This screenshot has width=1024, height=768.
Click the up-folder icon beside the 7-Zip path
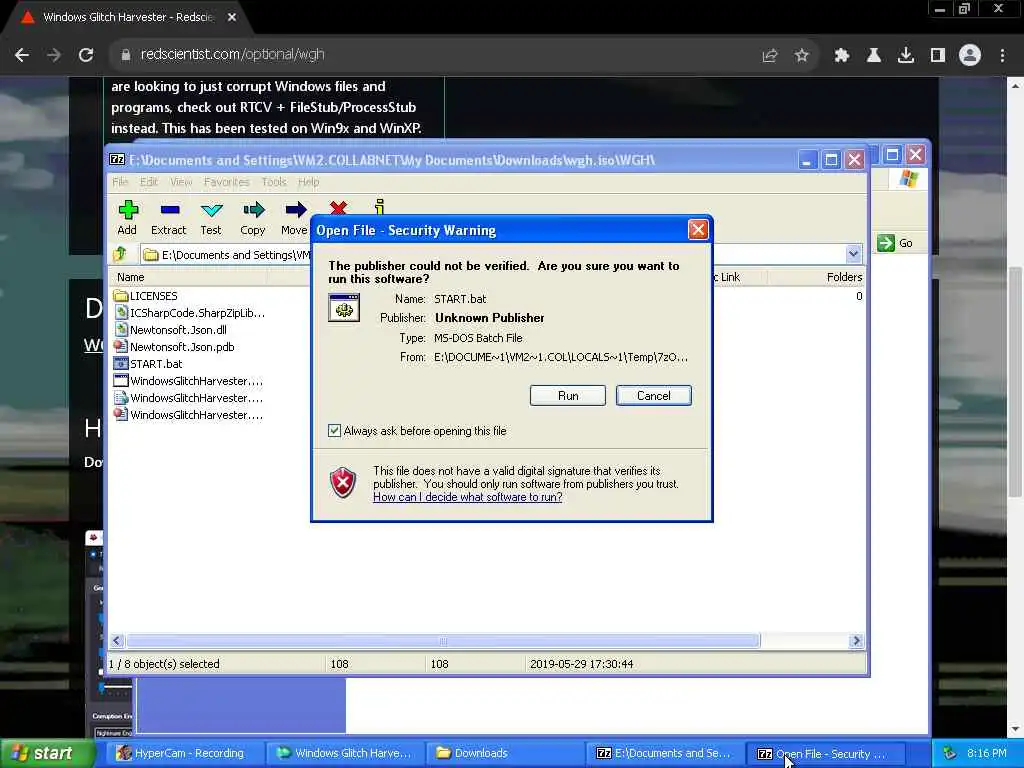[x=120, y=254]
